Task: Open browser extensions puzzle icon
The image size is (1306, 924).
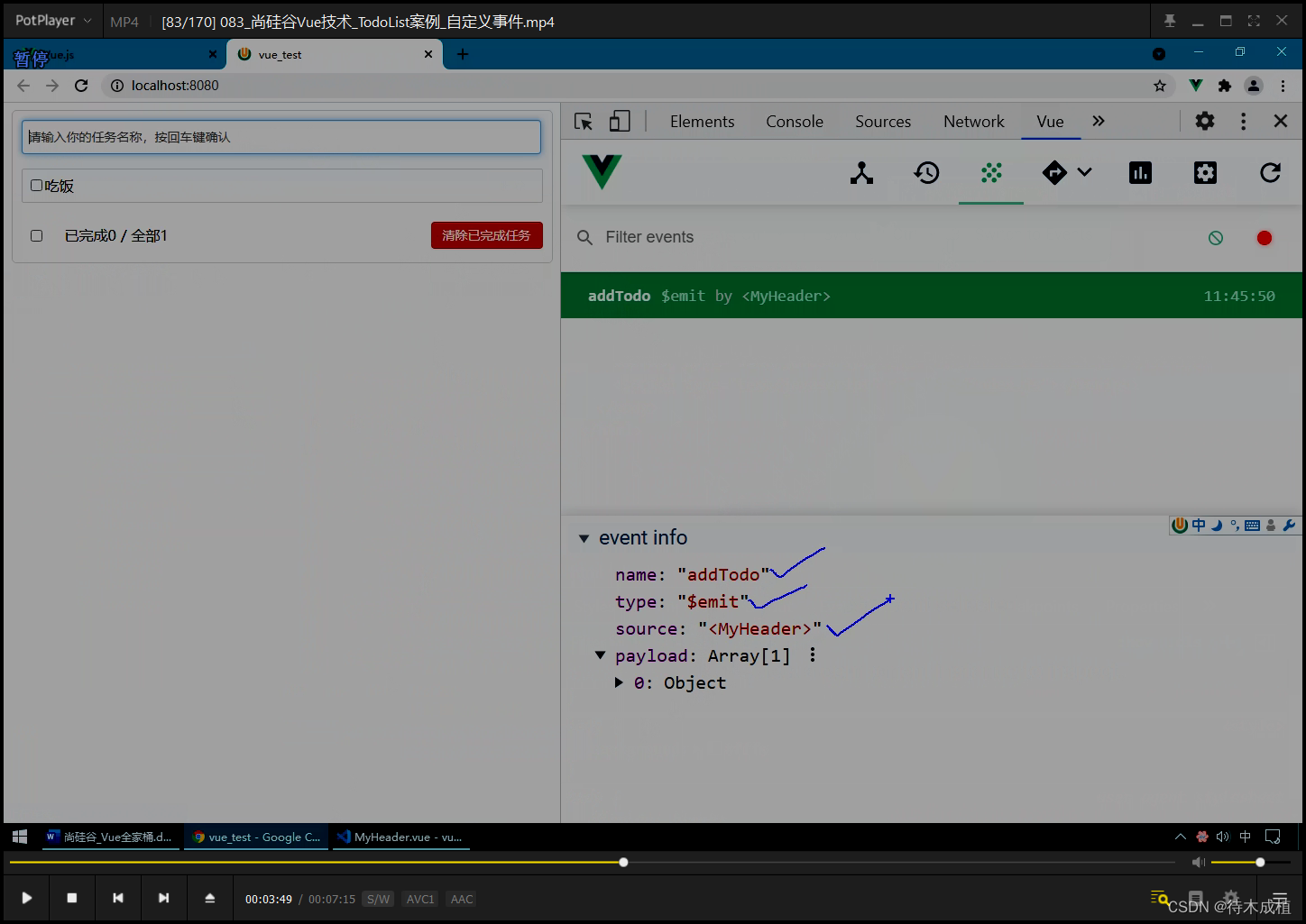Action: (1225, 86)
